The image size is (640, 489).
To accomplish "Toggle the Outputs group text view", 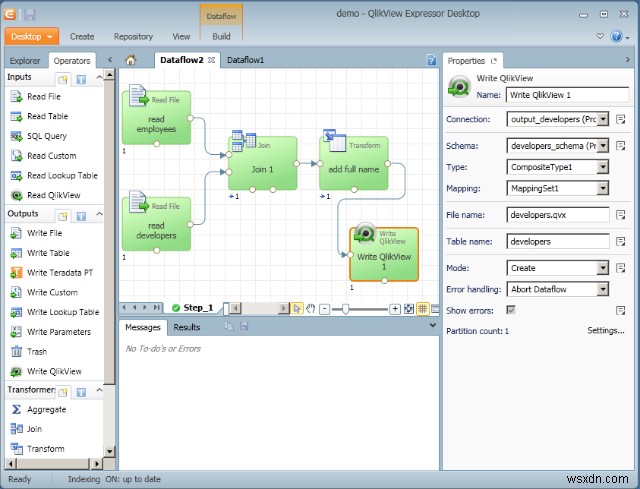I will point(81,216).
